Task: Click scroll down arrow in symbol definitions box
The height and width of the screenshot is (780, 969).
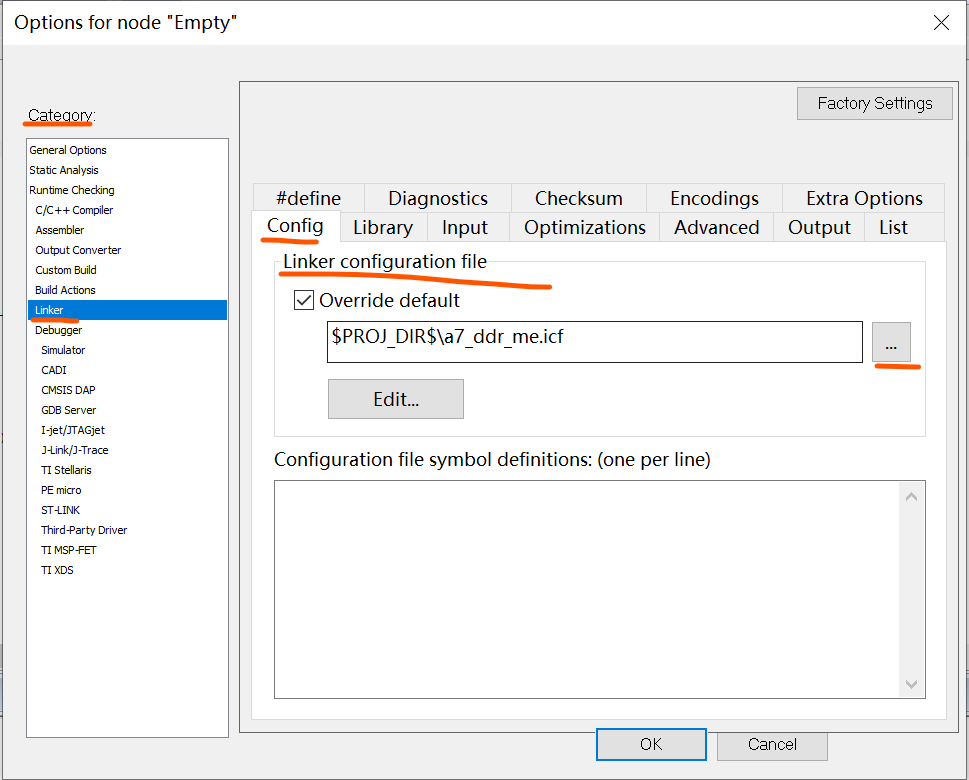Action: tap(911, 684)
